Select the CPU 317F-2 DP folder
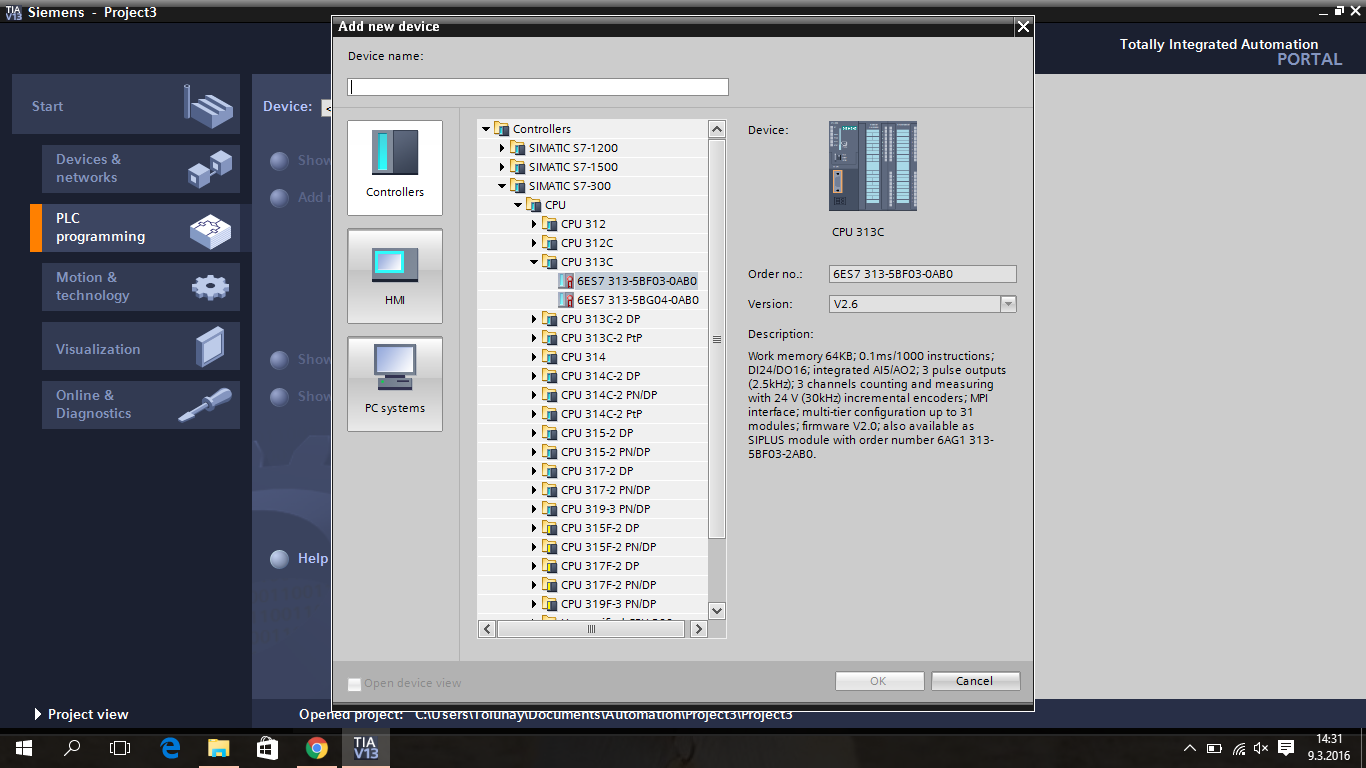This screenshot has width=1366, height=768. pyautogui.click(x=600, y=566)
